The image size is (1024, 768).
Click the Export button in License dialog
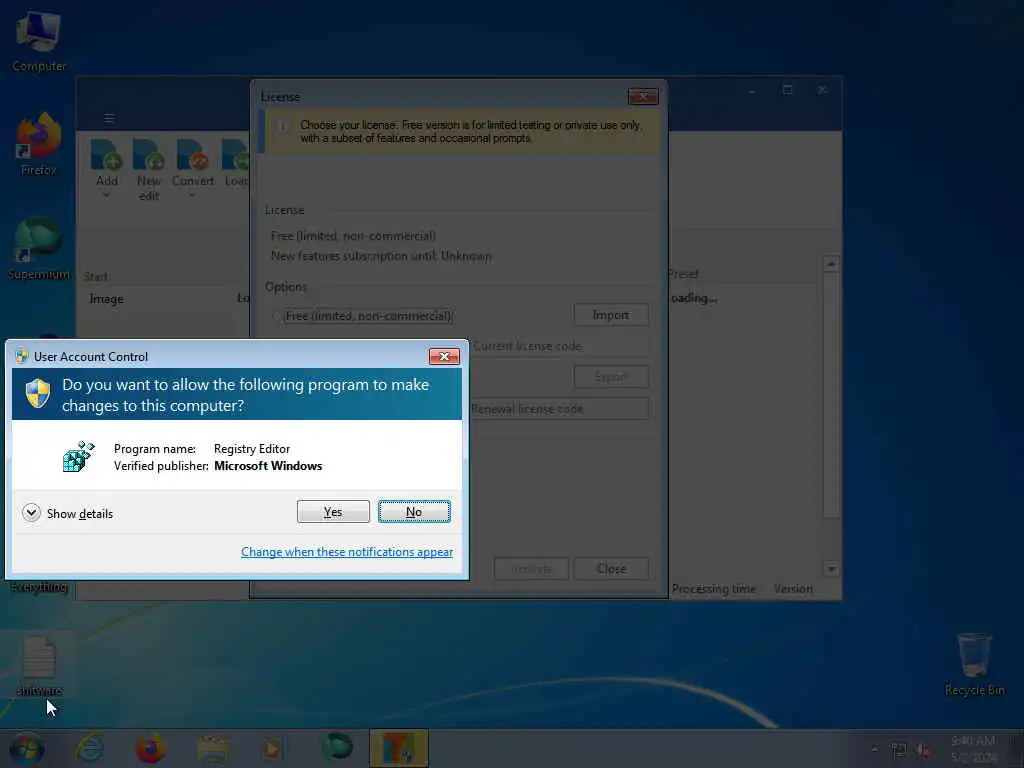[x=611, y=377]
